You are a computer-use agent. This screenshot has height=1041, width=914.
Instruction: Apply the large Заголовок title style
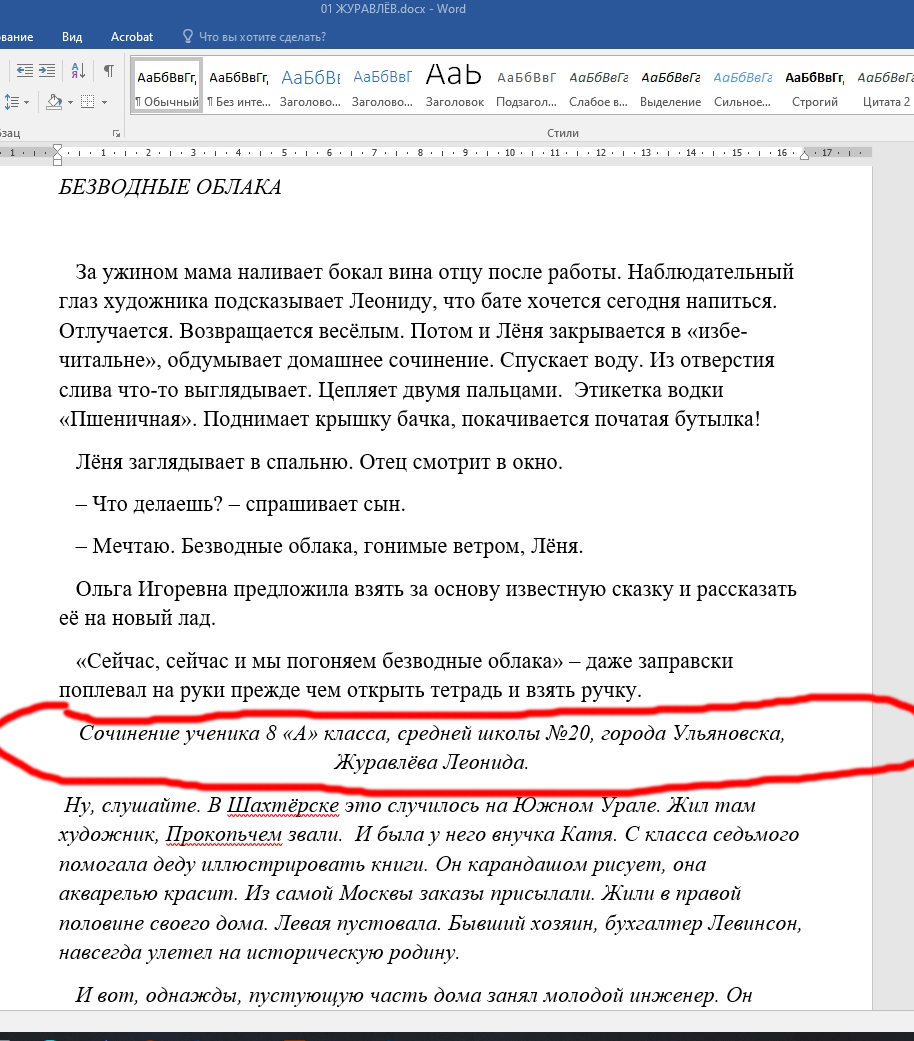pos(455,86)
